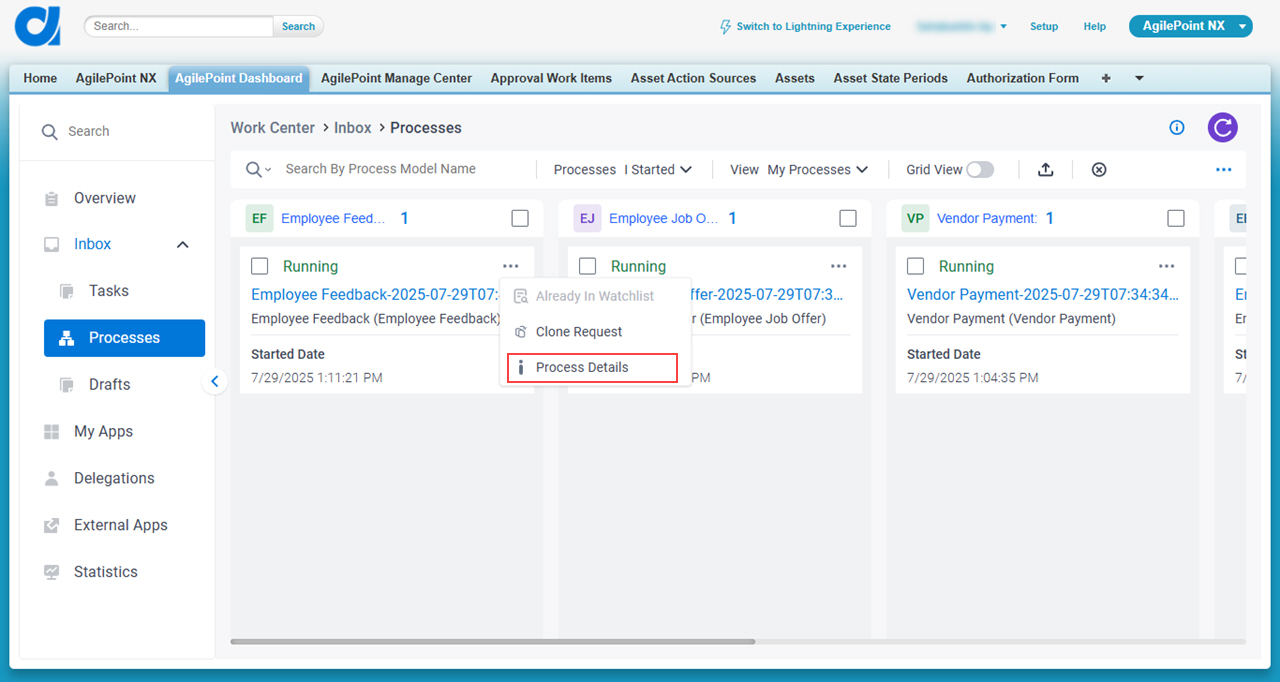Screen dimensions: 1280x682
Task: Open the tab overflow arrow dropdown
Action: (x=1139, y=78)
